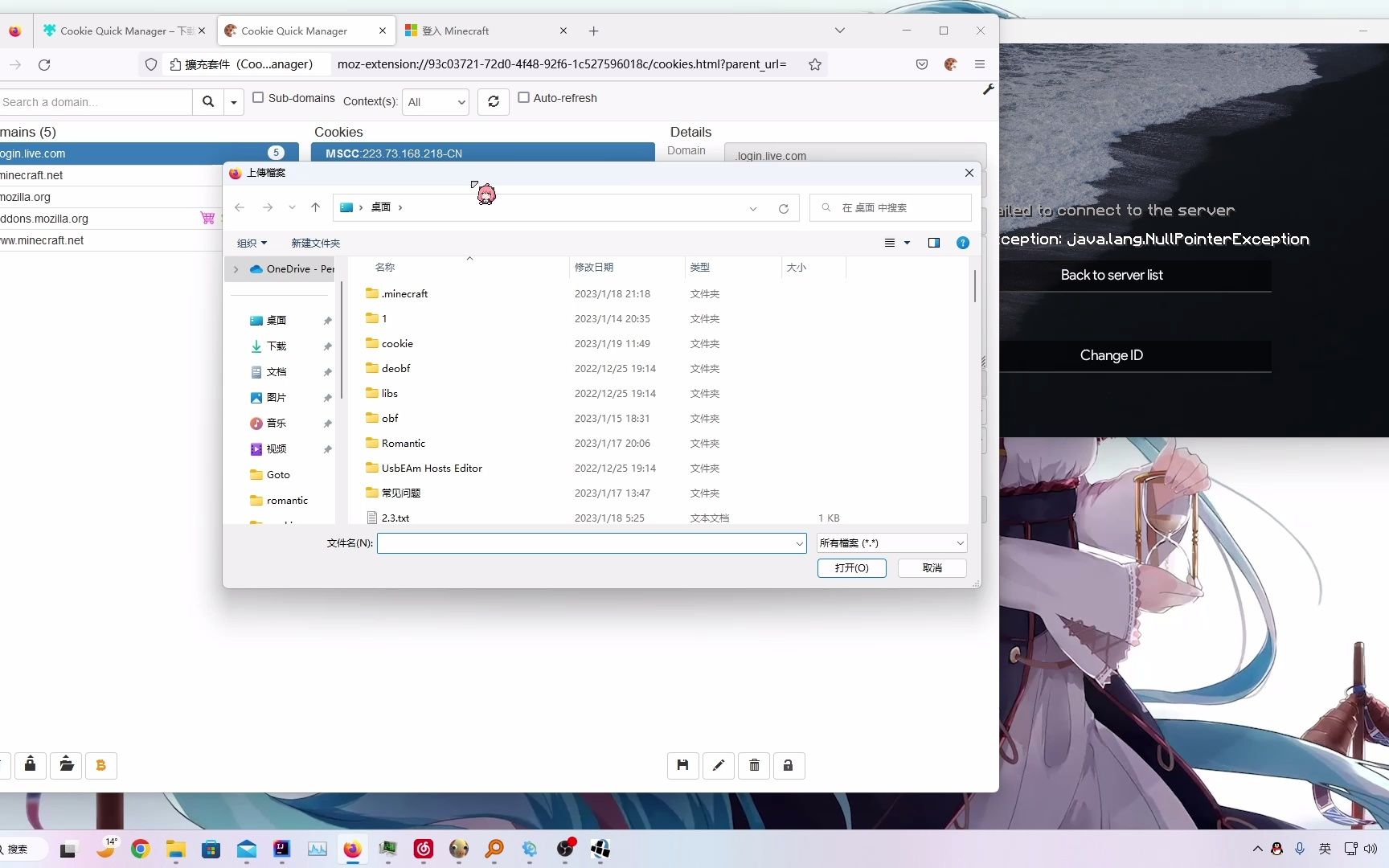The image size is (1389, 868).
Task: Select the 图片 sidebar folder
Action: tap(277, 397)
